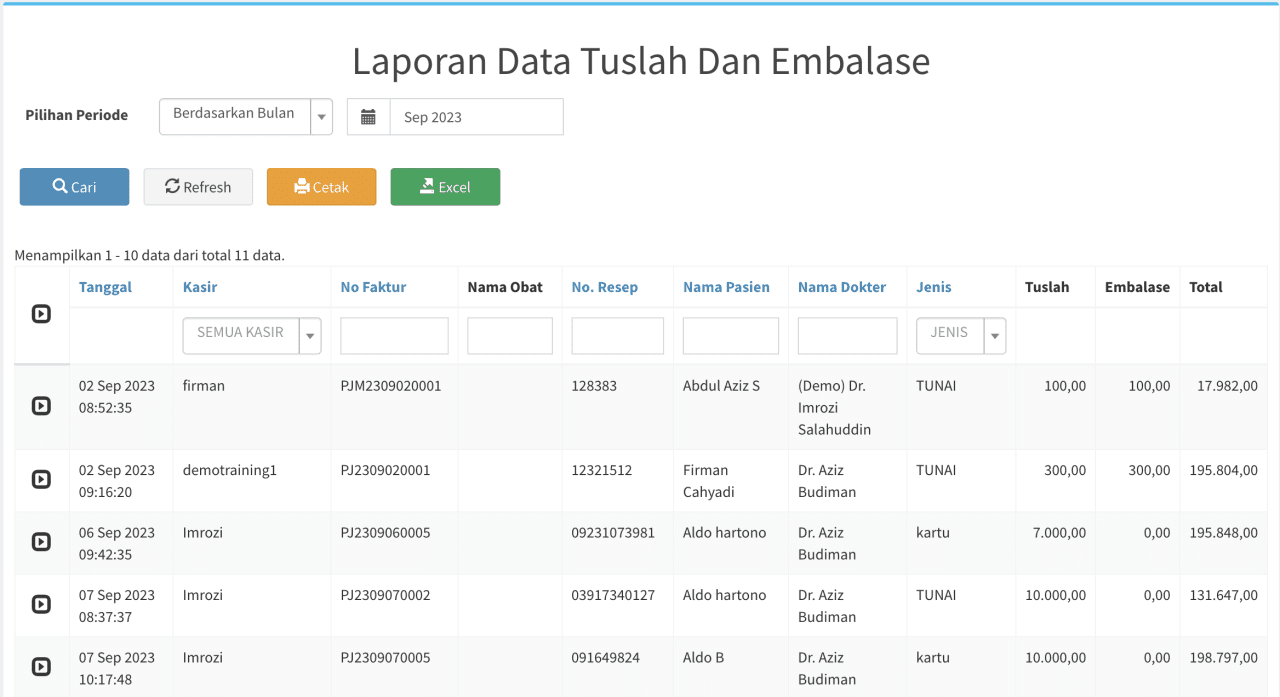The height and width of the screenshot is (697, 1280).
Task: Sort by No Faktur column header
Action: click(x=373, y=287)
